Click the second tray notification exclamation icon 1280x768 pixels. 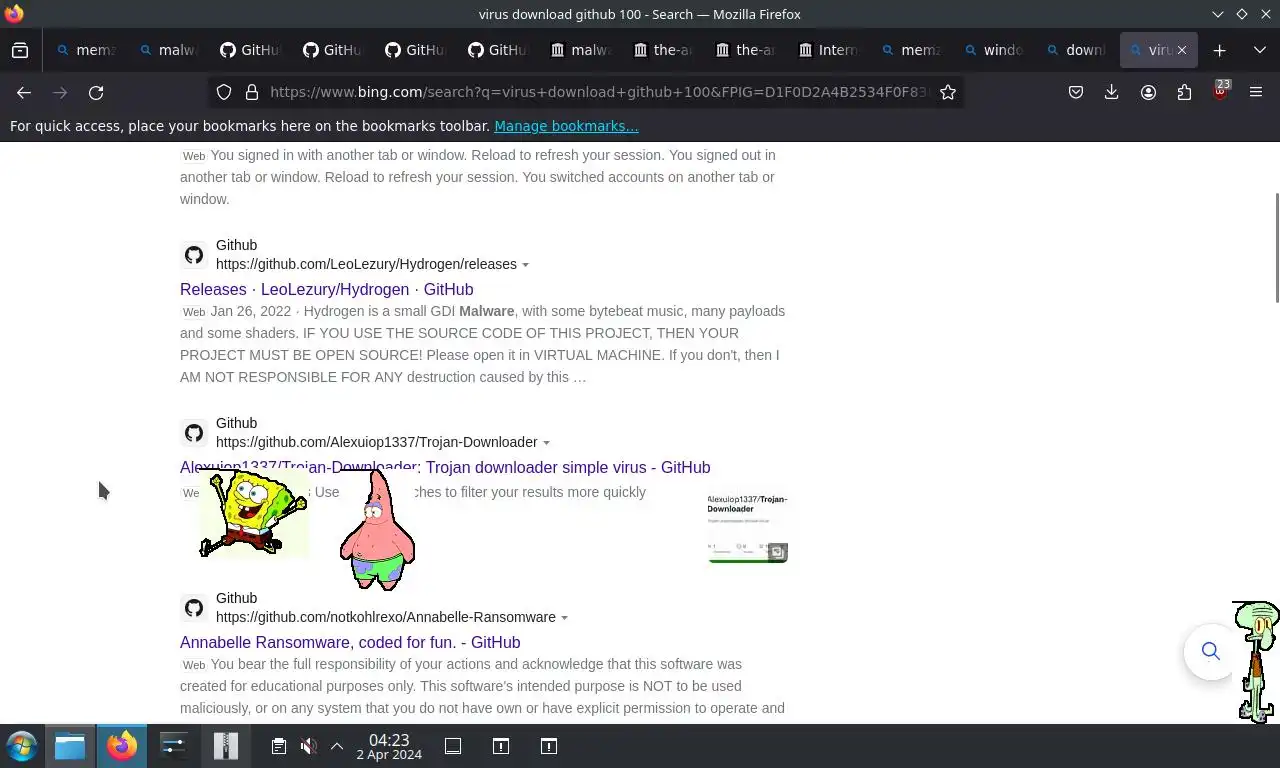[549, 746]
